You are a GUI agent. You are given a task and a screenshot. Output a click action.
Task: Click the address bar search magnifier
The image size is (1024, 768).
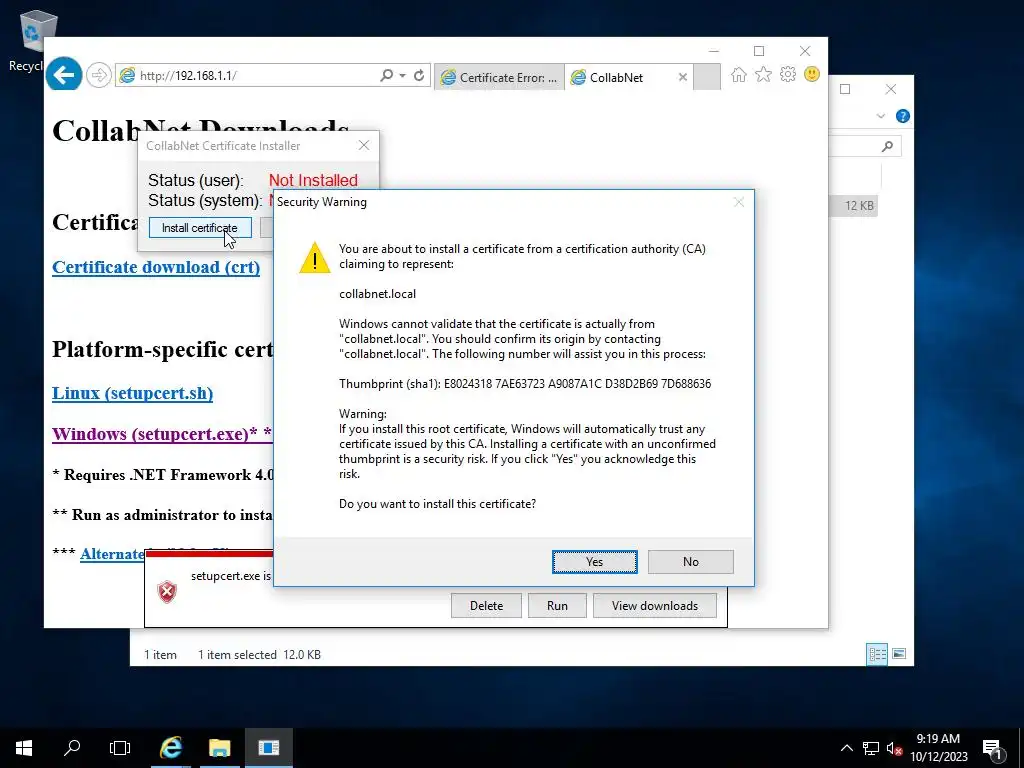pos(387,76)
